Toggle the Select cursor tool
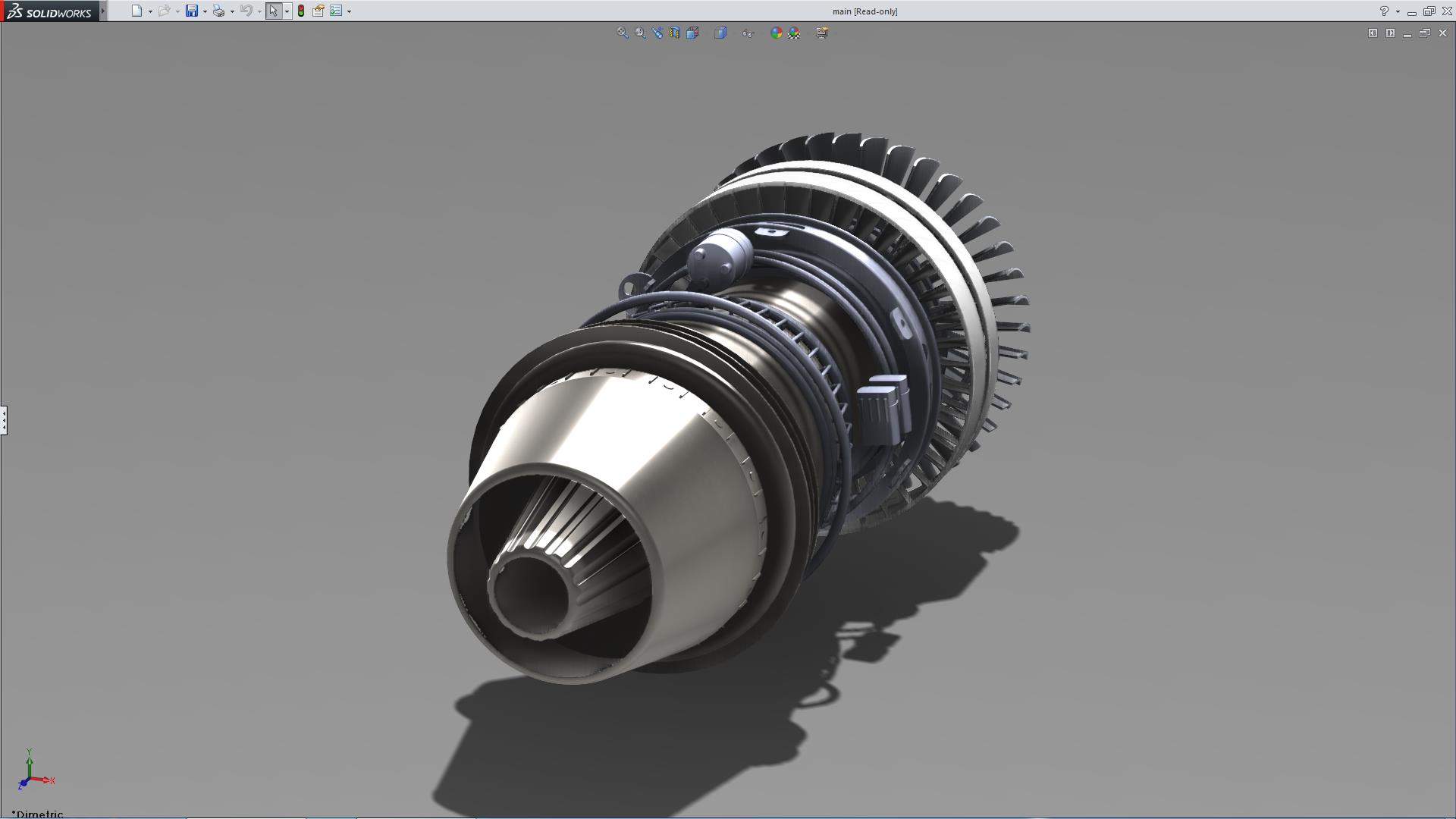This screenshot has width=1456, height=819. coord(273,11)
